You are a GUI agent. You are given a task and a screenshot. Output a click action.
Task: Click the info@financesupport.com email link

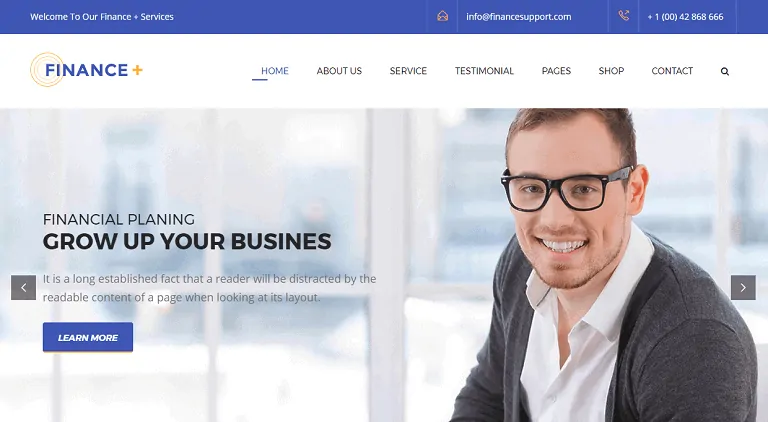(518, 17)
